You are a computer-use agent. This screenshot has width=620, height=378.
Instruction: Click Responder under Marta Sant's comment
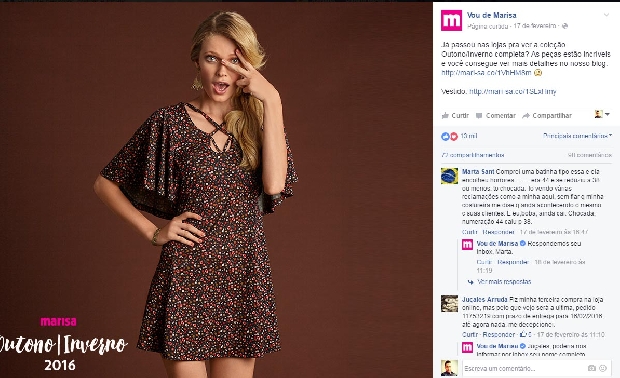point(498,232)
